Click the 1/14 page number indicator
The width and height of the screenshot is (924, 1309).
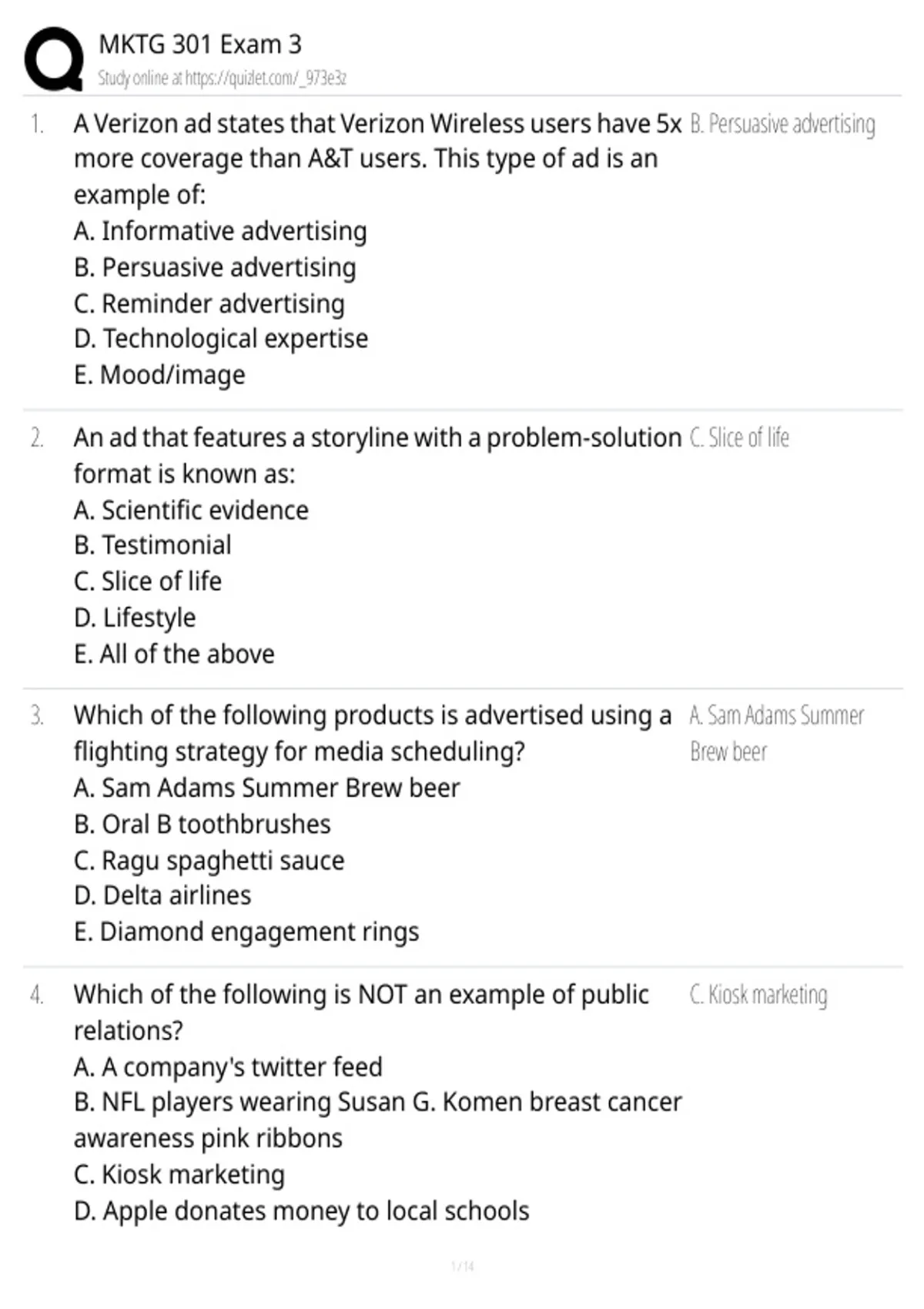[x=462, y=1266]
